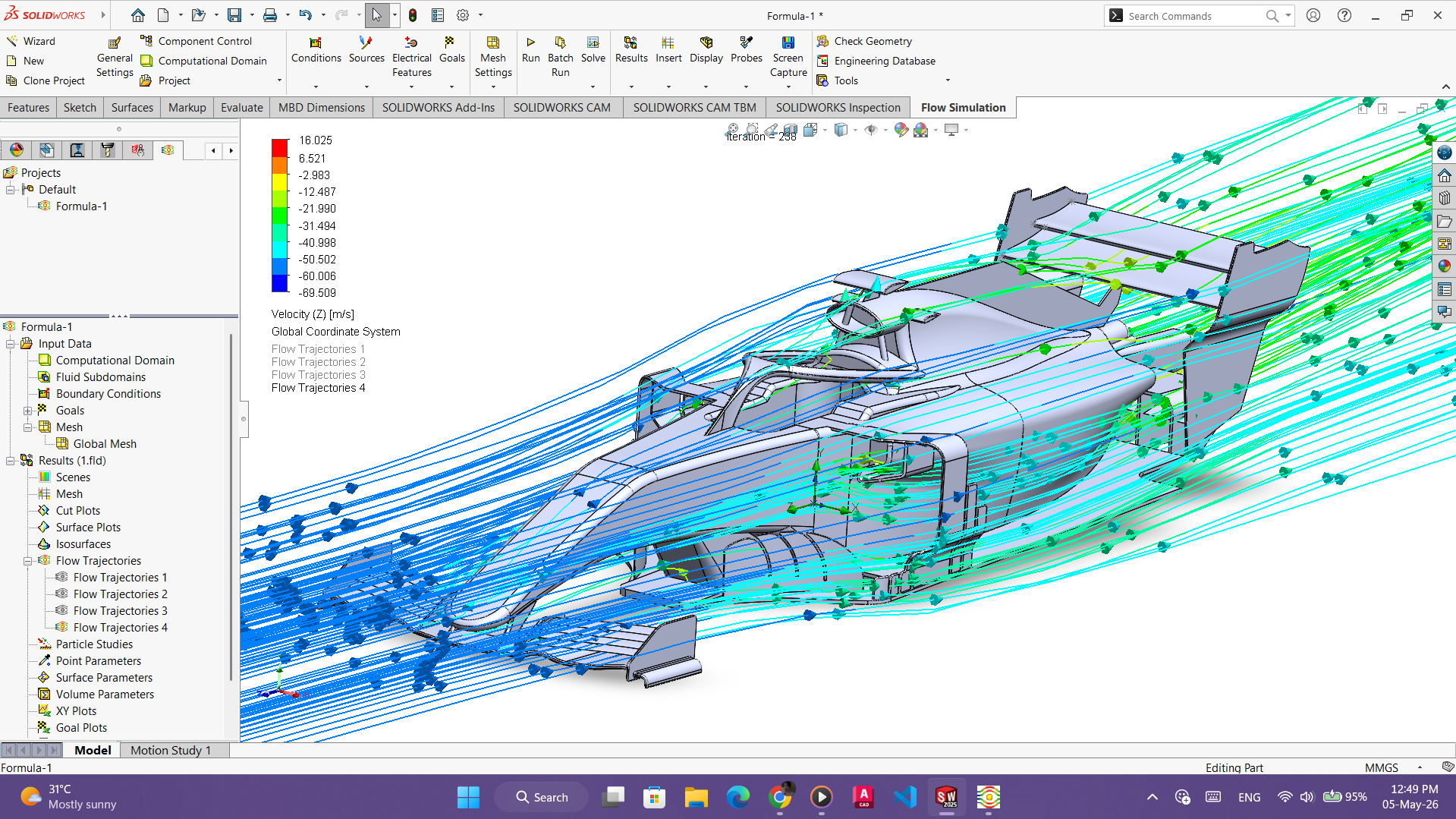Click the Save icon in the title bar

234,15
